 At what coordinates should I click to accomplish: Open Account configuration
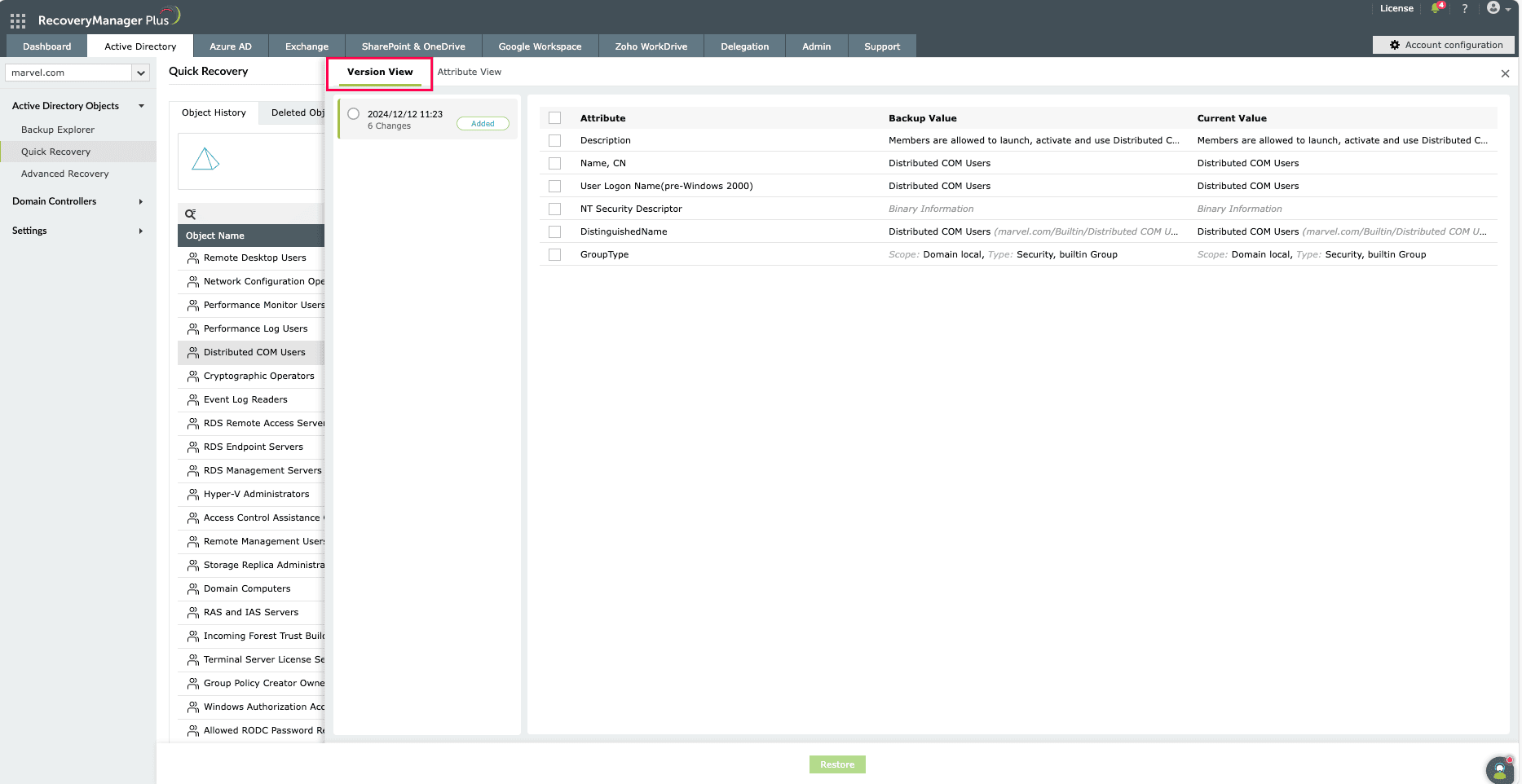(x=1445, y=45)
